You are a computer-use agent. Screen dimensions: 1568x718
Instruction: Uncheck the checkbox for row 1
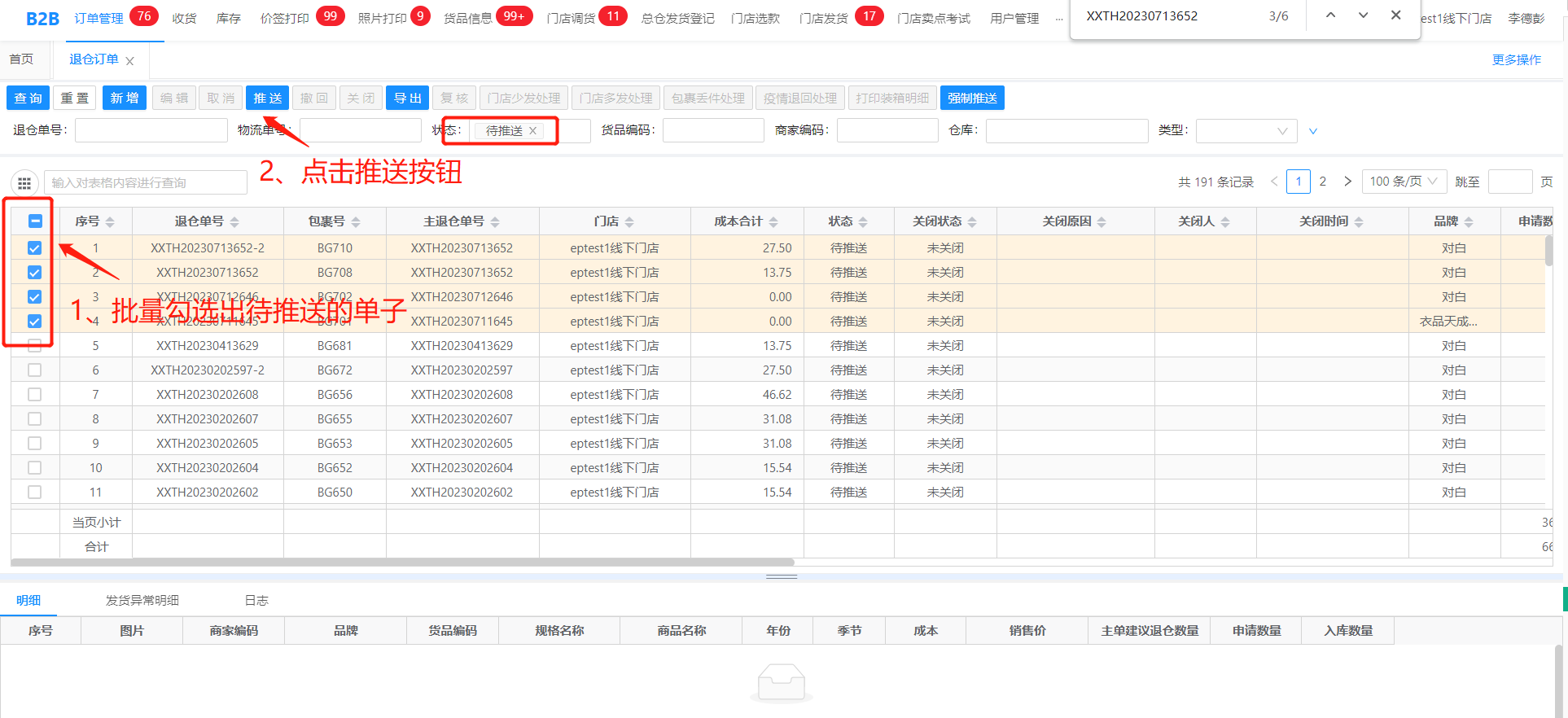[34, 248]
